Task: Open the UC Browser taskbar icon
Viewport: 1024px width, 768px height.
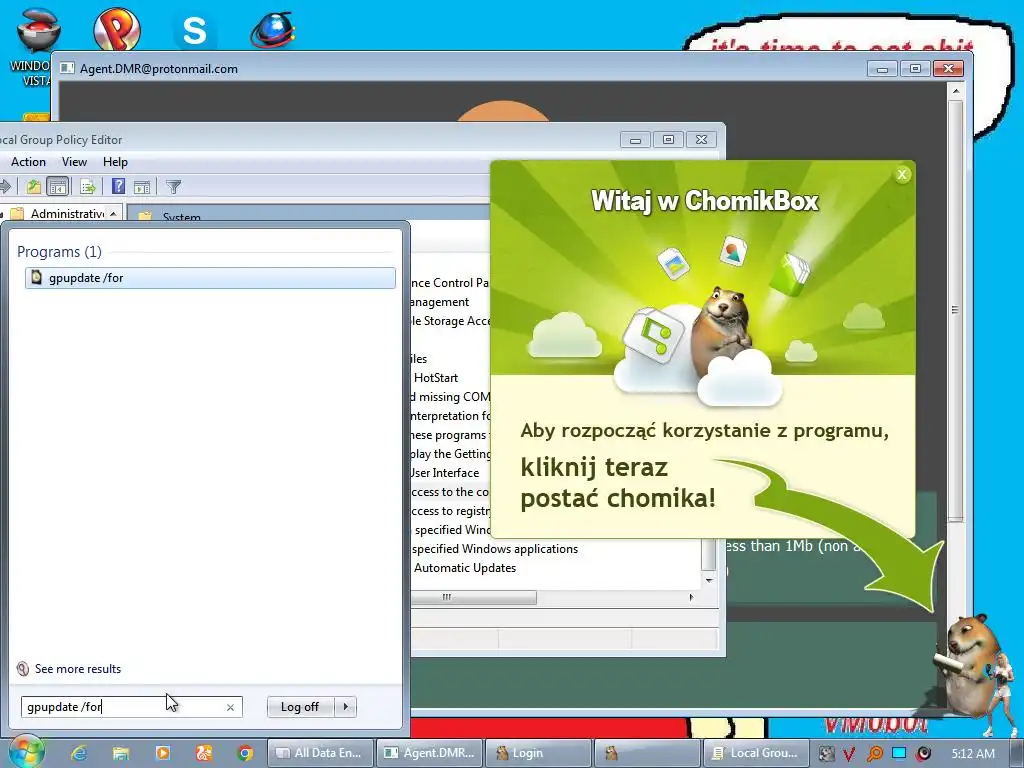Action: click(x=204, y=753)
